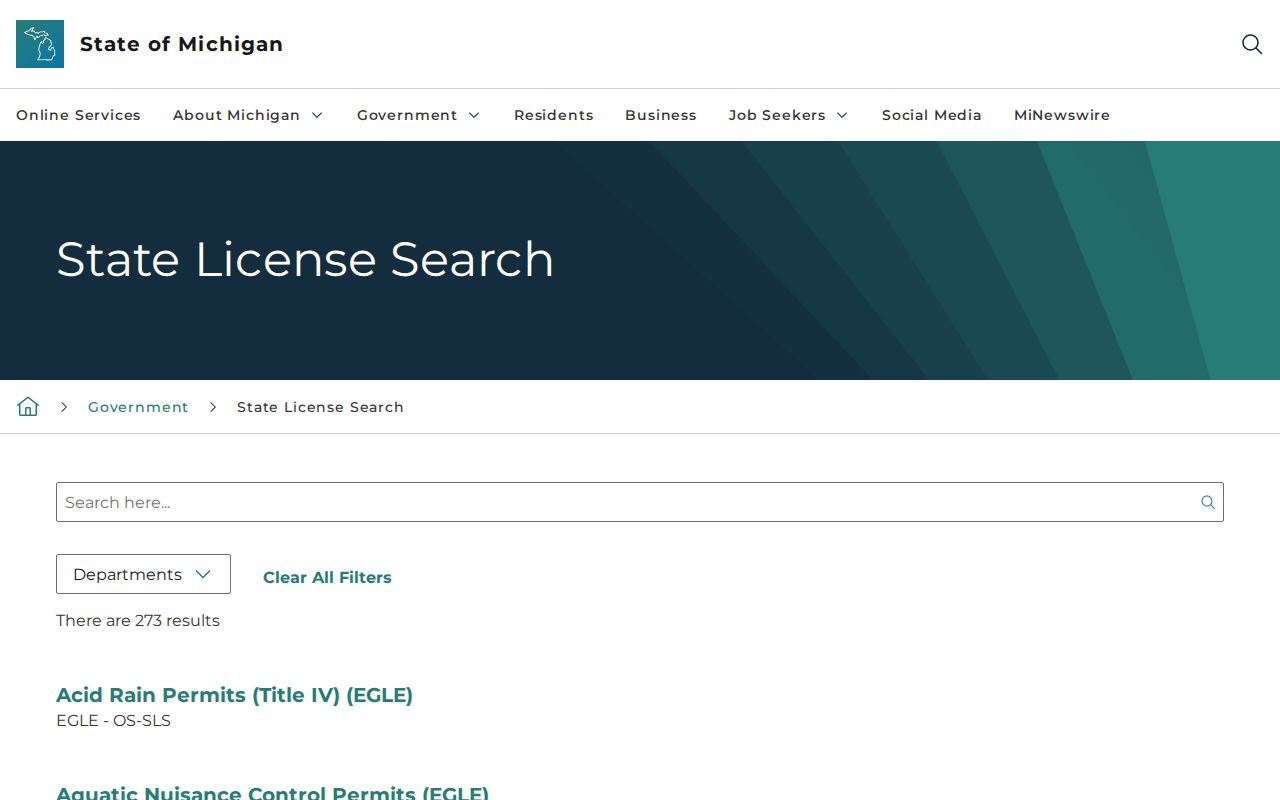Follow the Government breadcrumb link
Screen dimensions: 1280x800
138,407
